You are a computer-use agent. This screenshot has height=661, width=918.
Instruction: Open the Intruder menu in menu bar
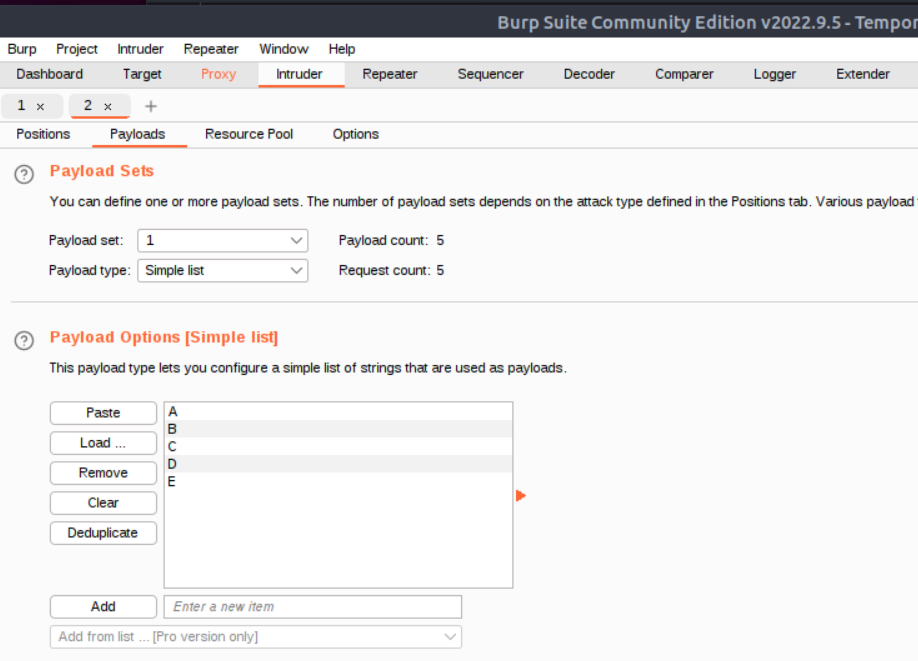pyautogui.click(x=140, y=49)
